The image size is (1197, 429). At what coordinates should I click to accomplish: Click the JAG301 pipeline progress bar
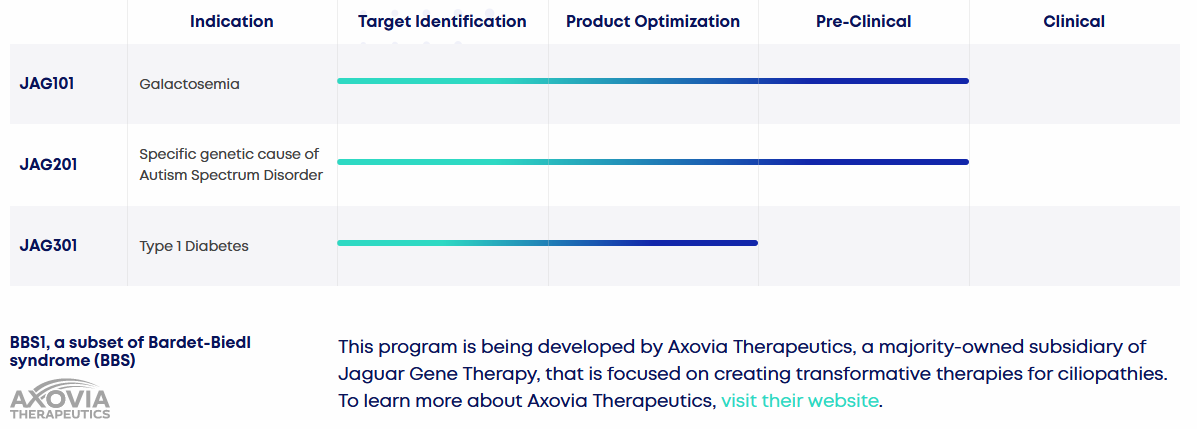[x=547, y=242]
